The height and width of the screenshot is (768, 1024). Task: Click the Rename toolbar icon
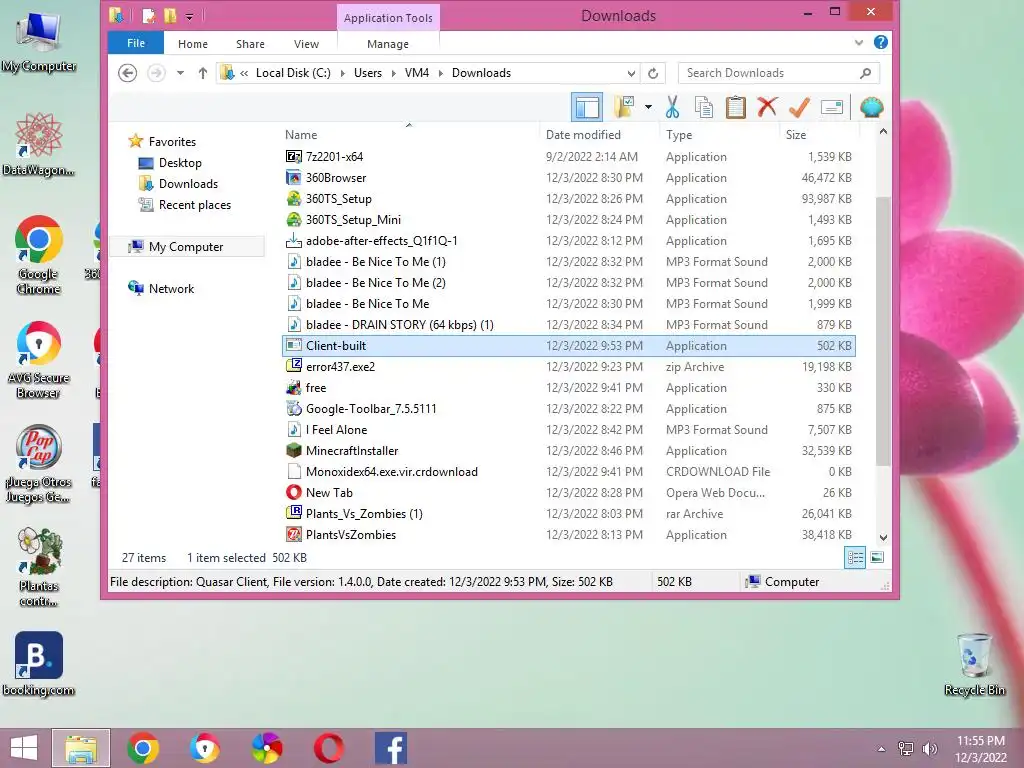[x=831, y=107]
